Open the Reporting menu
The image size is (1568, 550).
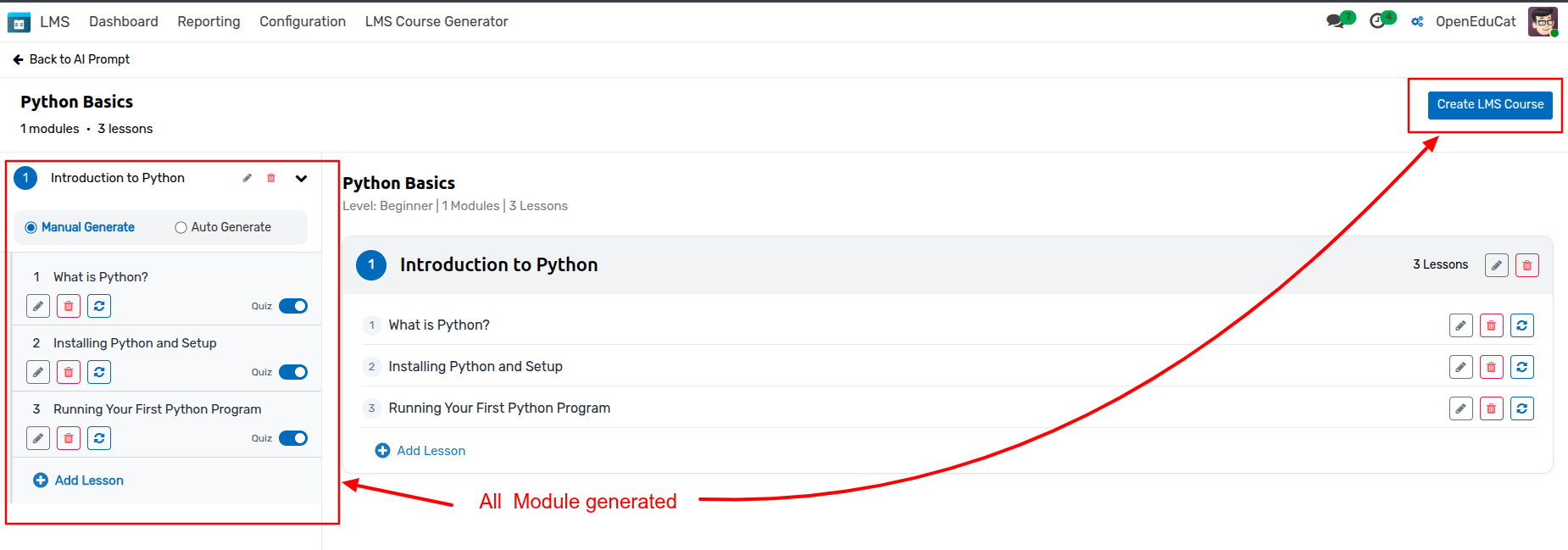click(x=209, y=21)
